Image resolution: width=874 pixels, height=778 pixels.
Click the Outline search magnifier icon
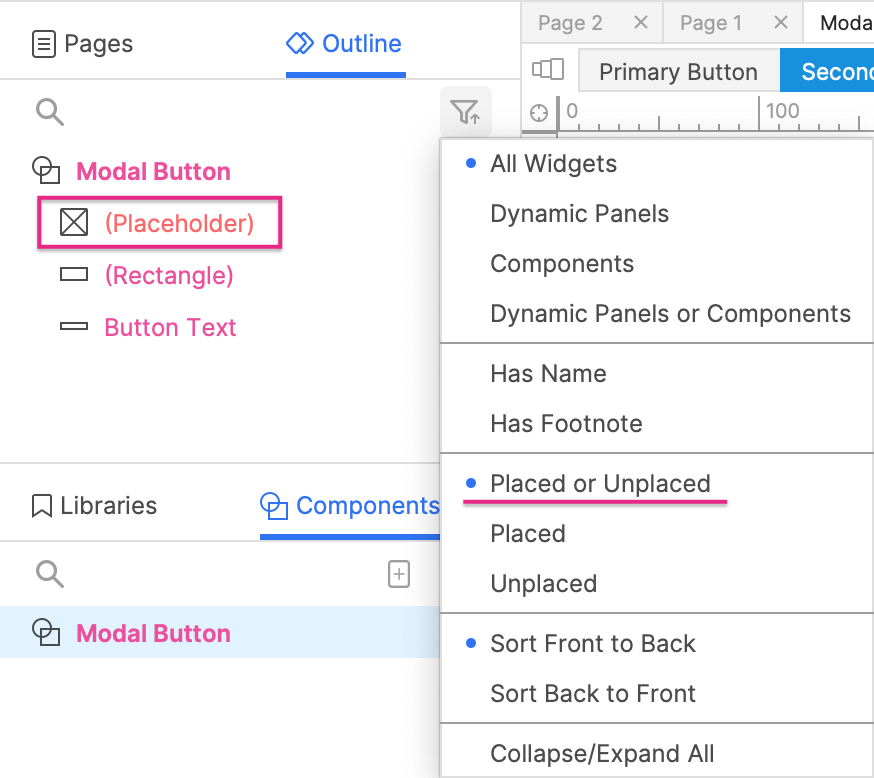tap(50, 112)
